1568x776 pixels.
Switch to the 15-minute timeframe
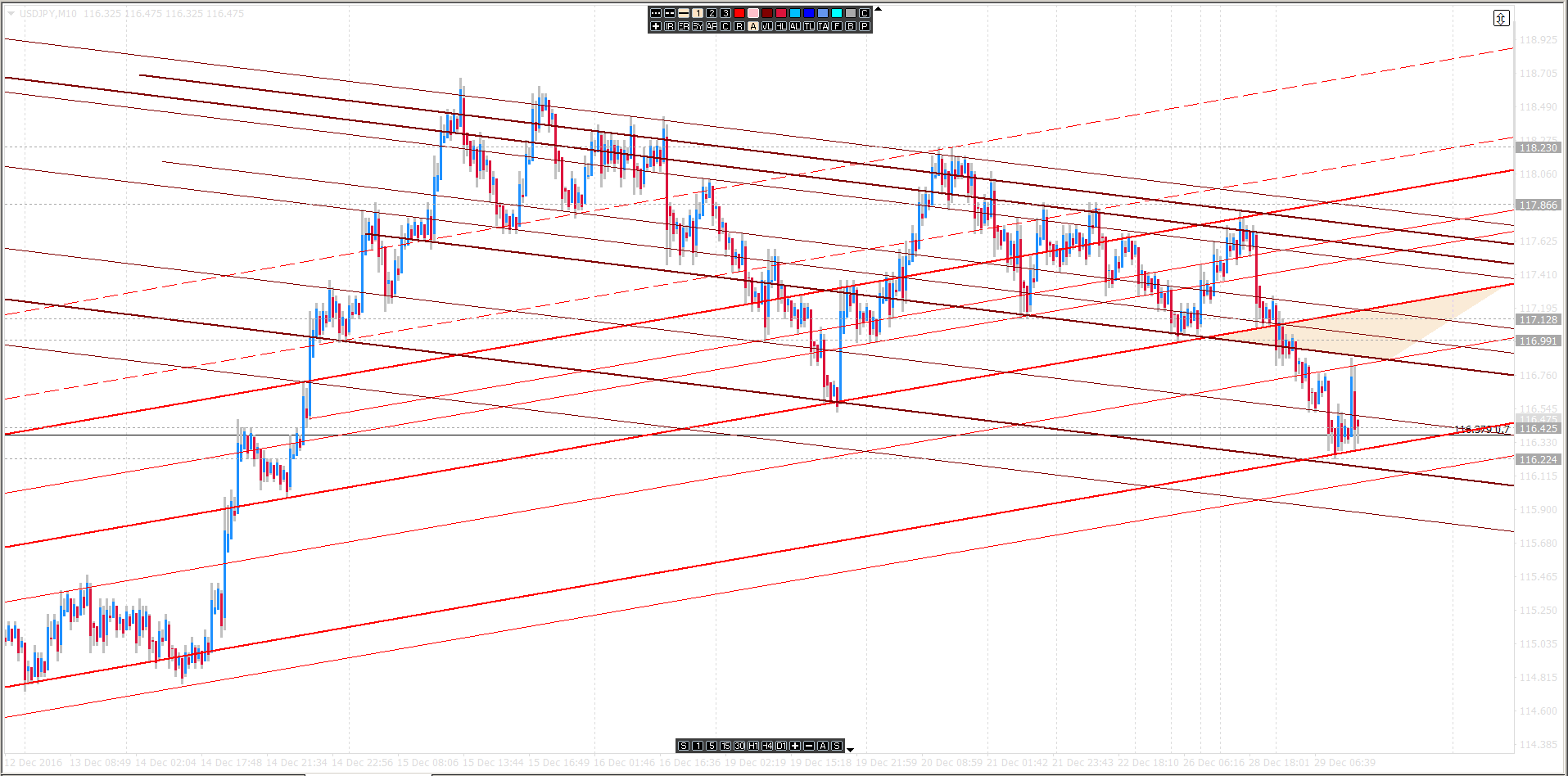point(725,746)
